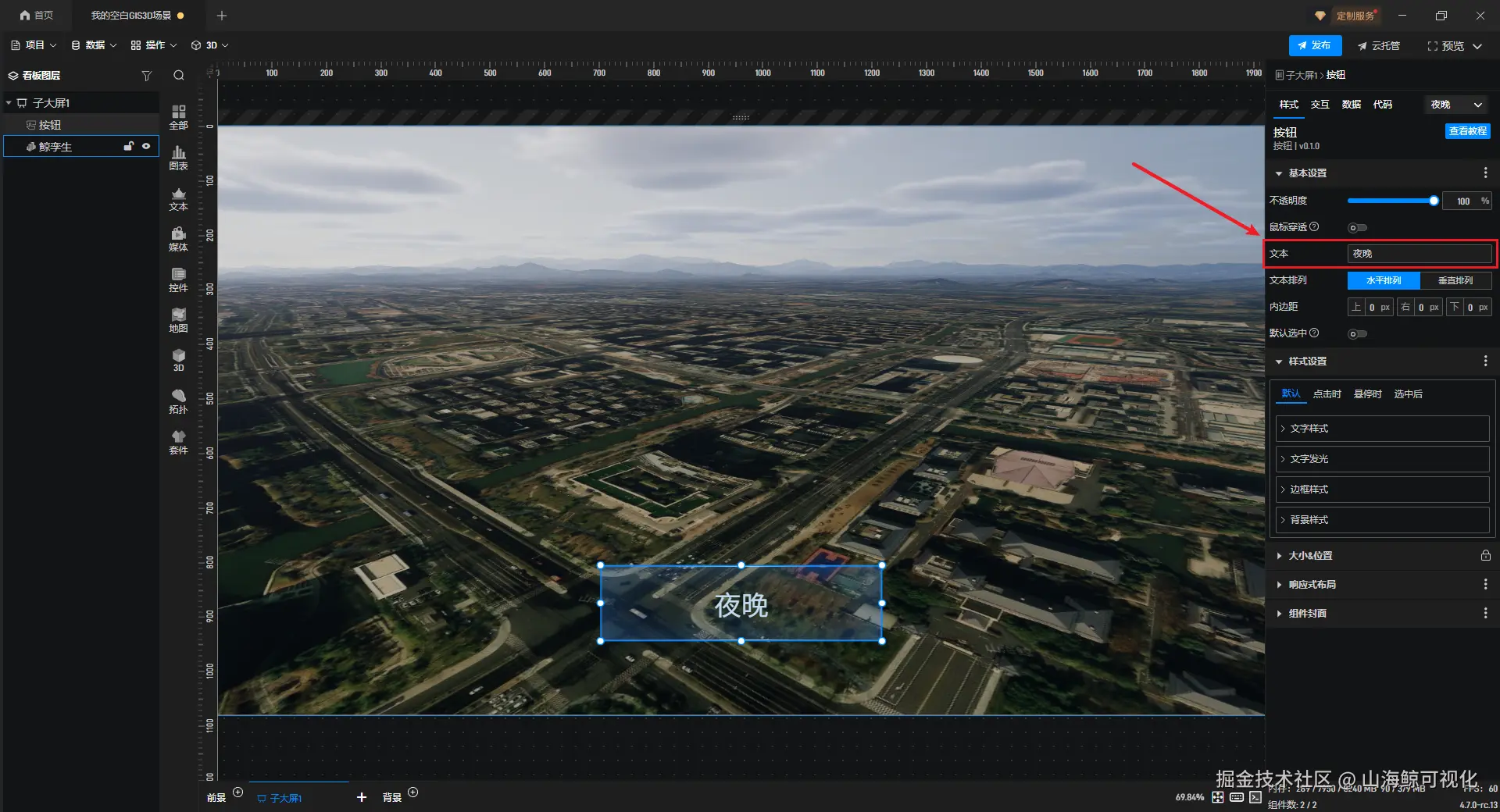Click the 发布 publish button
1500x812 pixels.
pos(1315,46)
